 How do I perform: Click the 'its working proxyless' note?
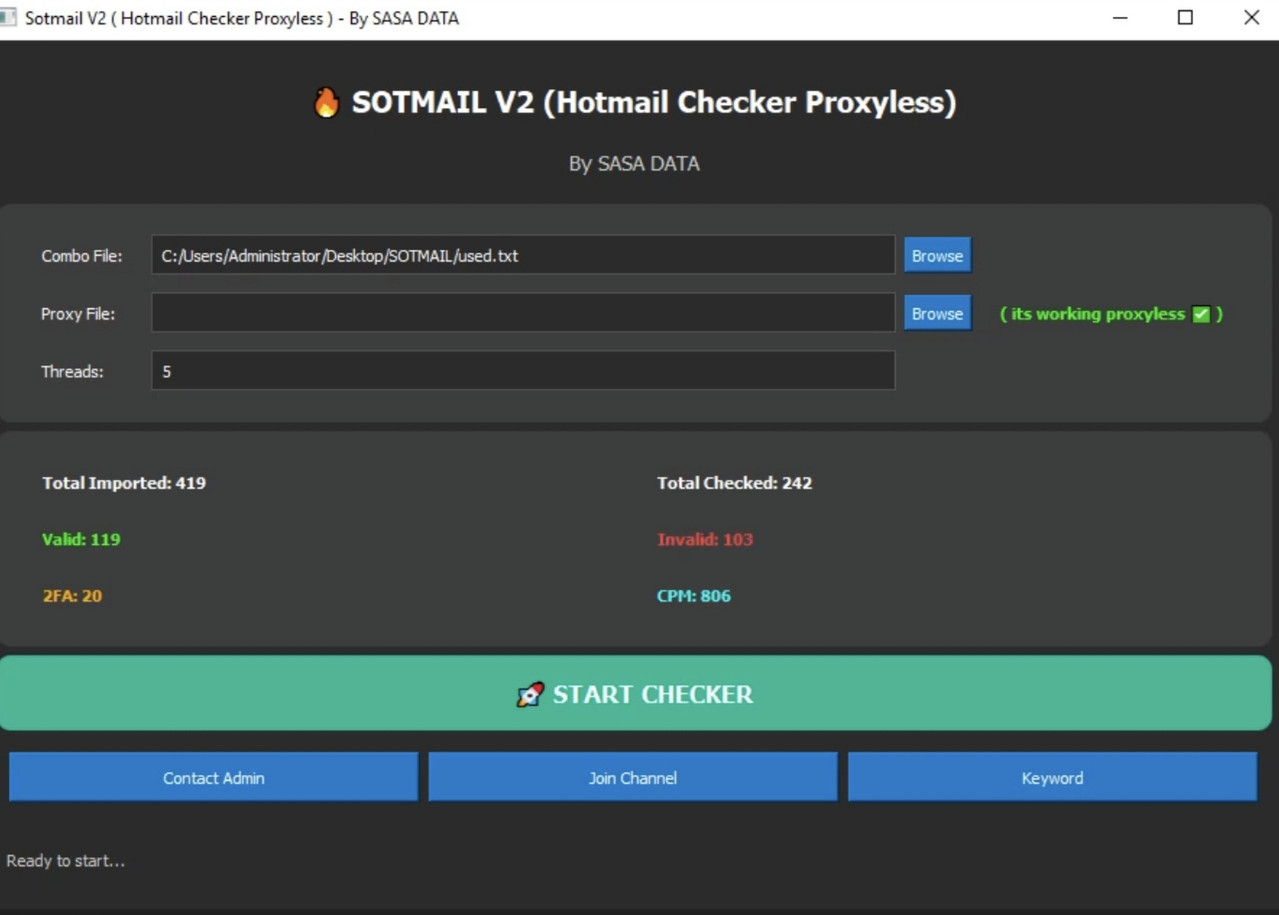coord(1111,314)
